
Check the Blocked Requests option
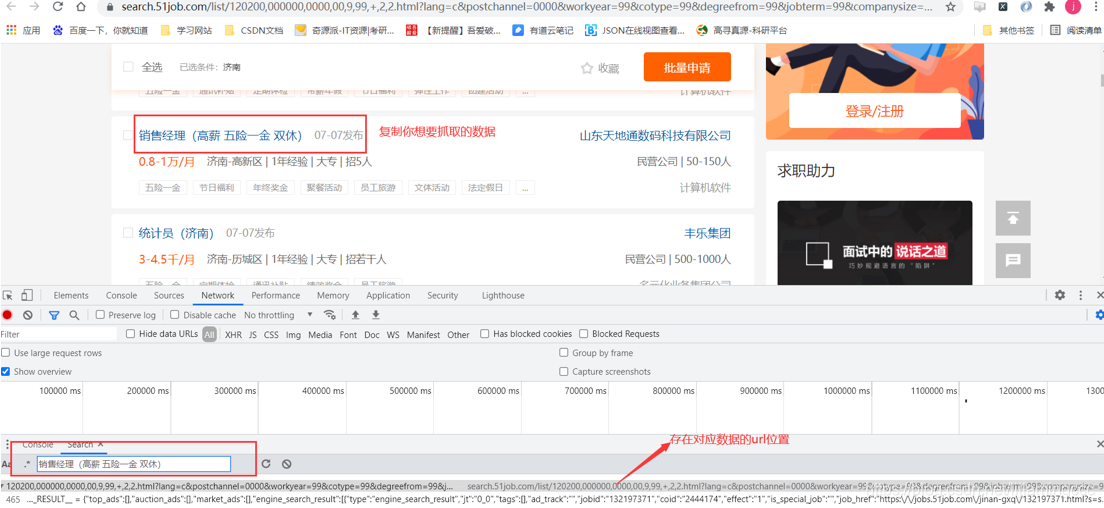click(x=584, y=334)
